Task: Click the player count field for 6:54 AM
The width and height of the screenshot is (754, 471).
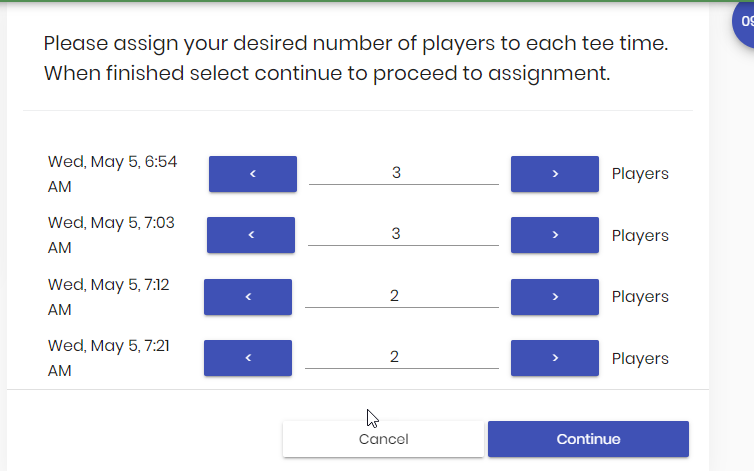Action: pos(403,173)
